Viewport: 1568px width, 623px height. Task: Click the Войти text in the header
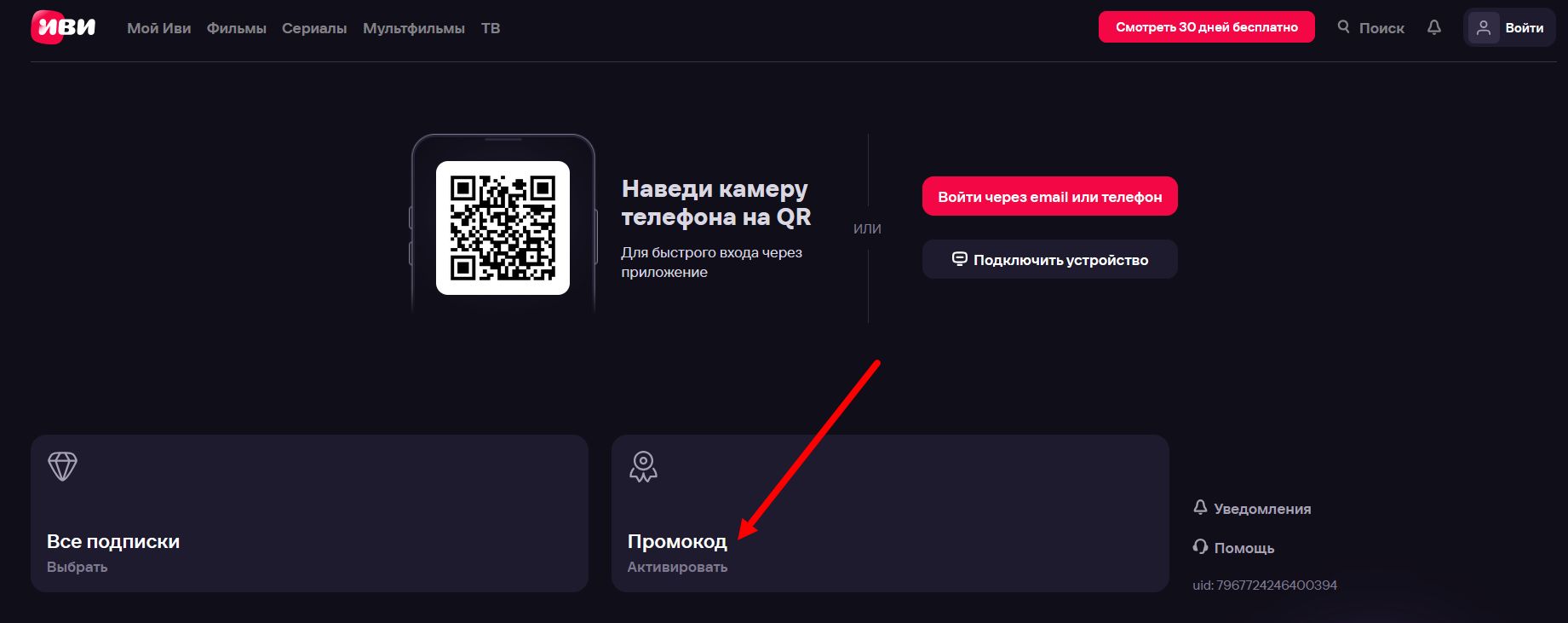[1524, 28]
